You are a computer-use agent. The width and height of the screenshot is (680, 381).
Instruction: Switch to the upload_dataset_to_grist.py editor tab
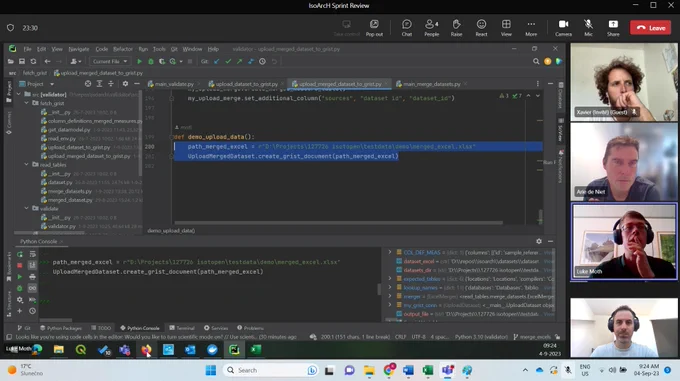click(x=246, y=84)
